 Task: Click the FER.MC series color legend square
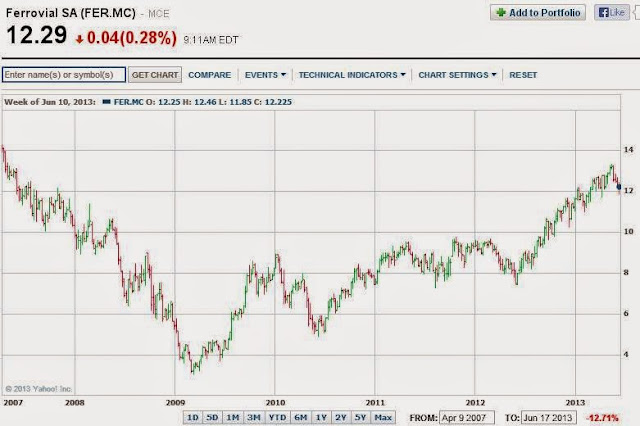pos(107,102)
